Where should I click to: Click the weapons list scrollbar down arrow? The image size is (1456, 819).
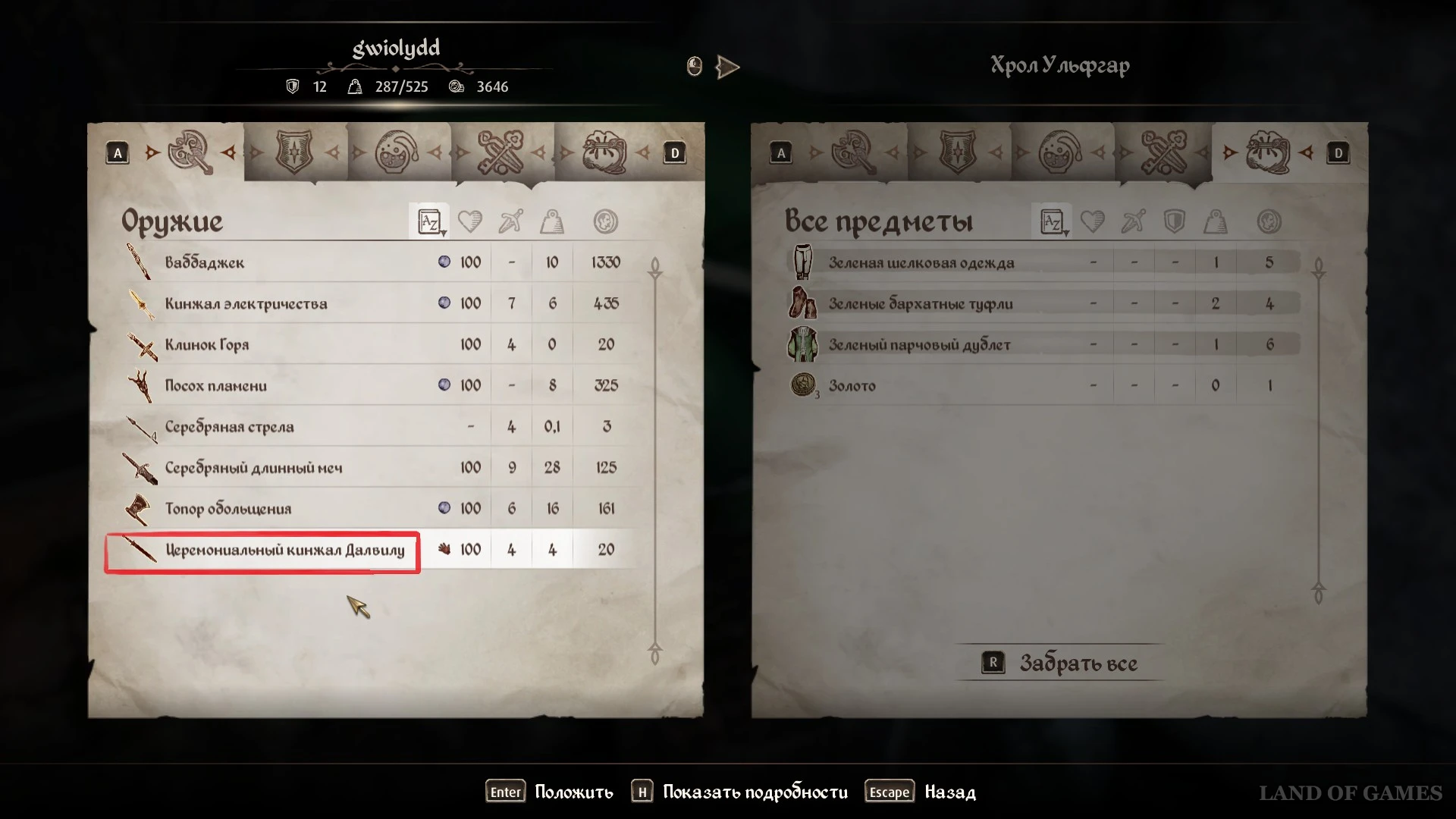(655, 653)
